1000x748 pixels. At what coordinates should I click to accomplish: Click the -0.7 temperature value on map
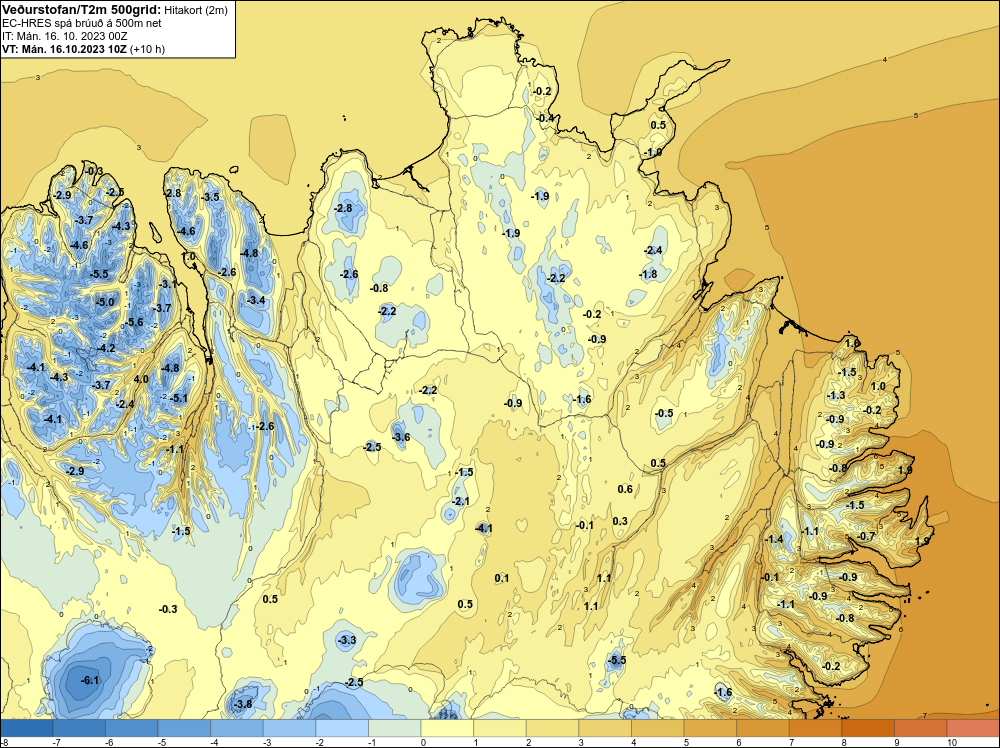tap(867, 537)
